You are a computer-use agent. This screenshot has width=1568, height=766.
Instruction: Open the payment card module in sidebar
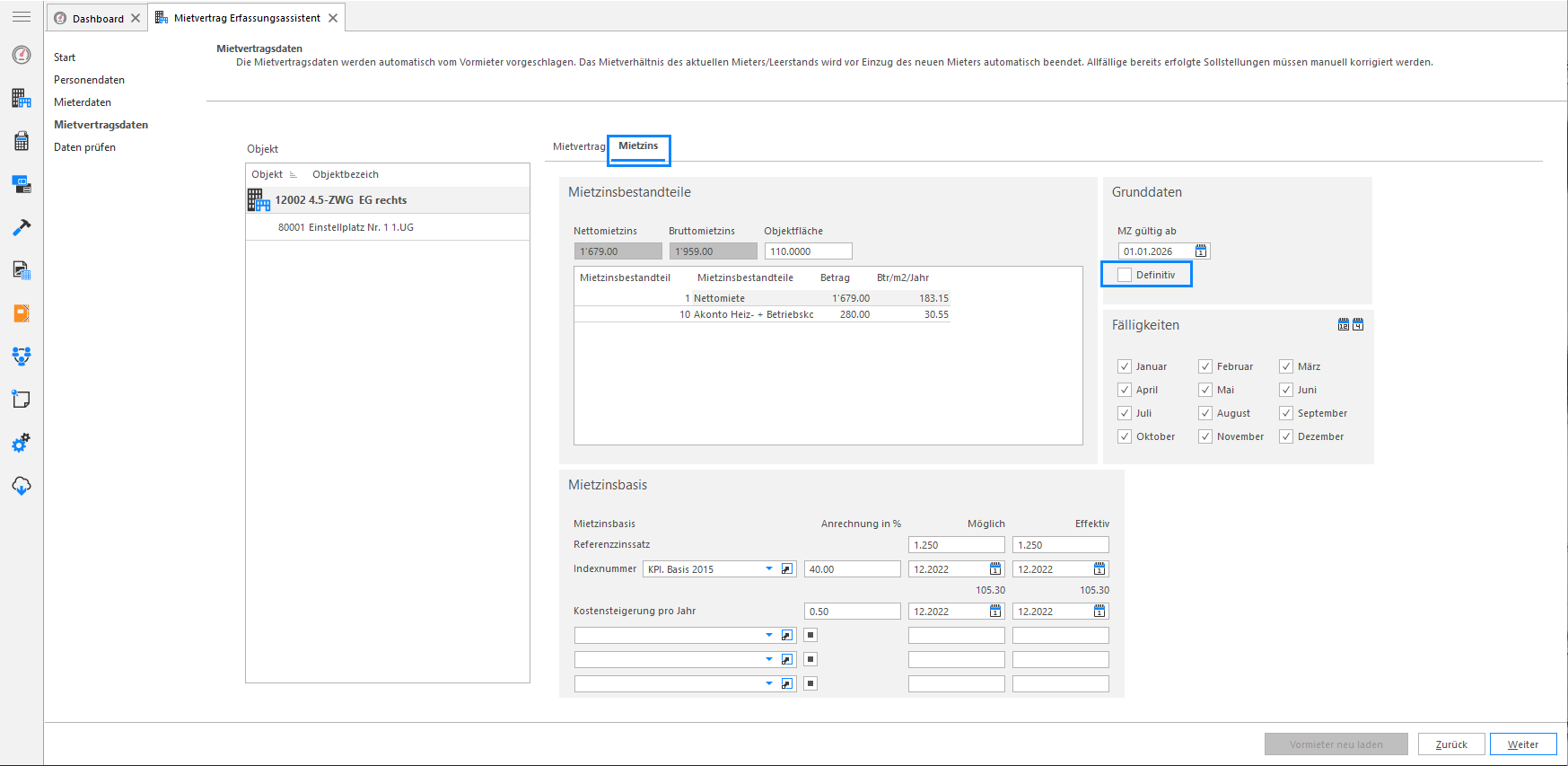[x=22, y=184]
